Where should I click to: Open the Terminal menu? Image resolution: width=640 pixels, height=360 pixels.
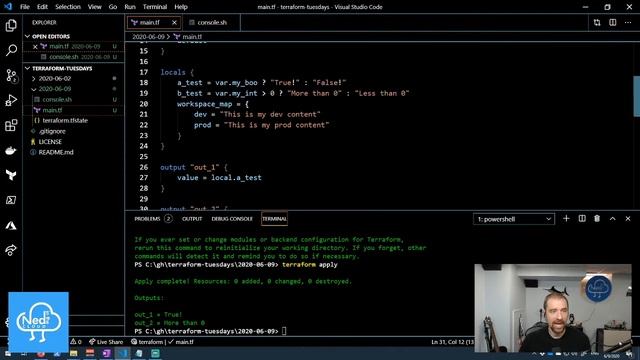point(155,7)
